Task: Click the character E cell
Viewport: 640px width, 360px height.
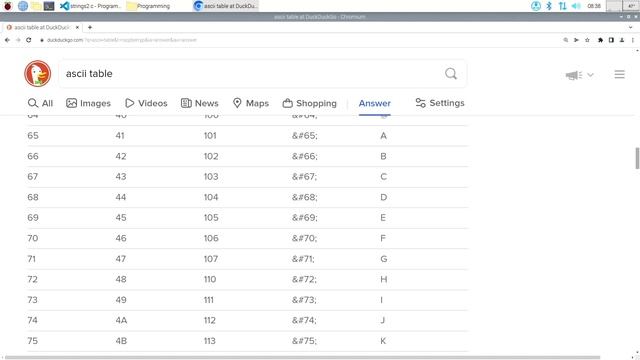Action: pyautogui.click(x=383, y=218)
